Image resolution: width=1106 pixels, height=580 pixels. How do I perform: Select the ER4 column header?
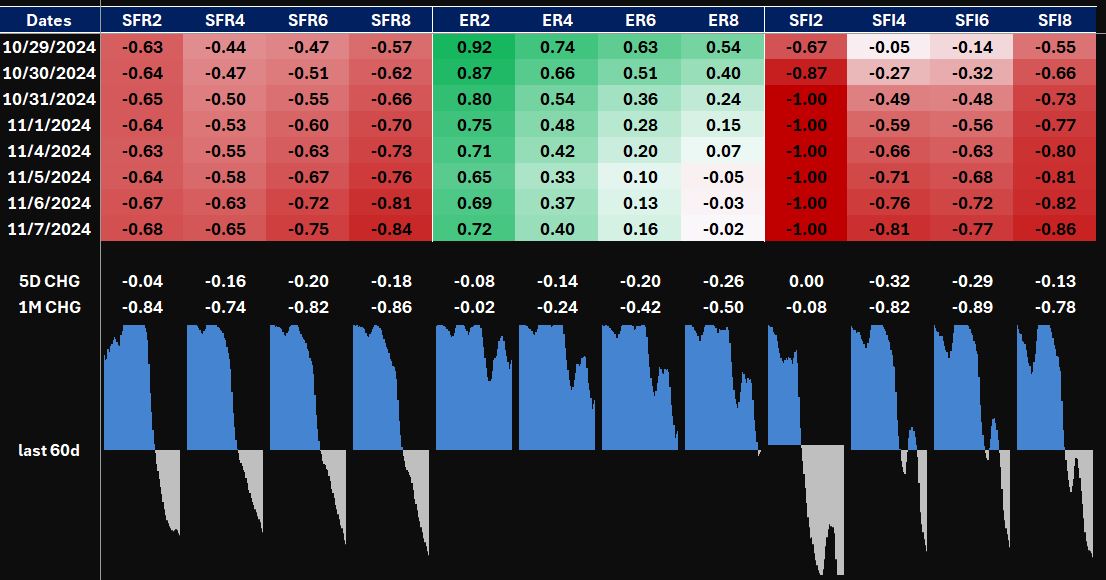click(557, 20)
